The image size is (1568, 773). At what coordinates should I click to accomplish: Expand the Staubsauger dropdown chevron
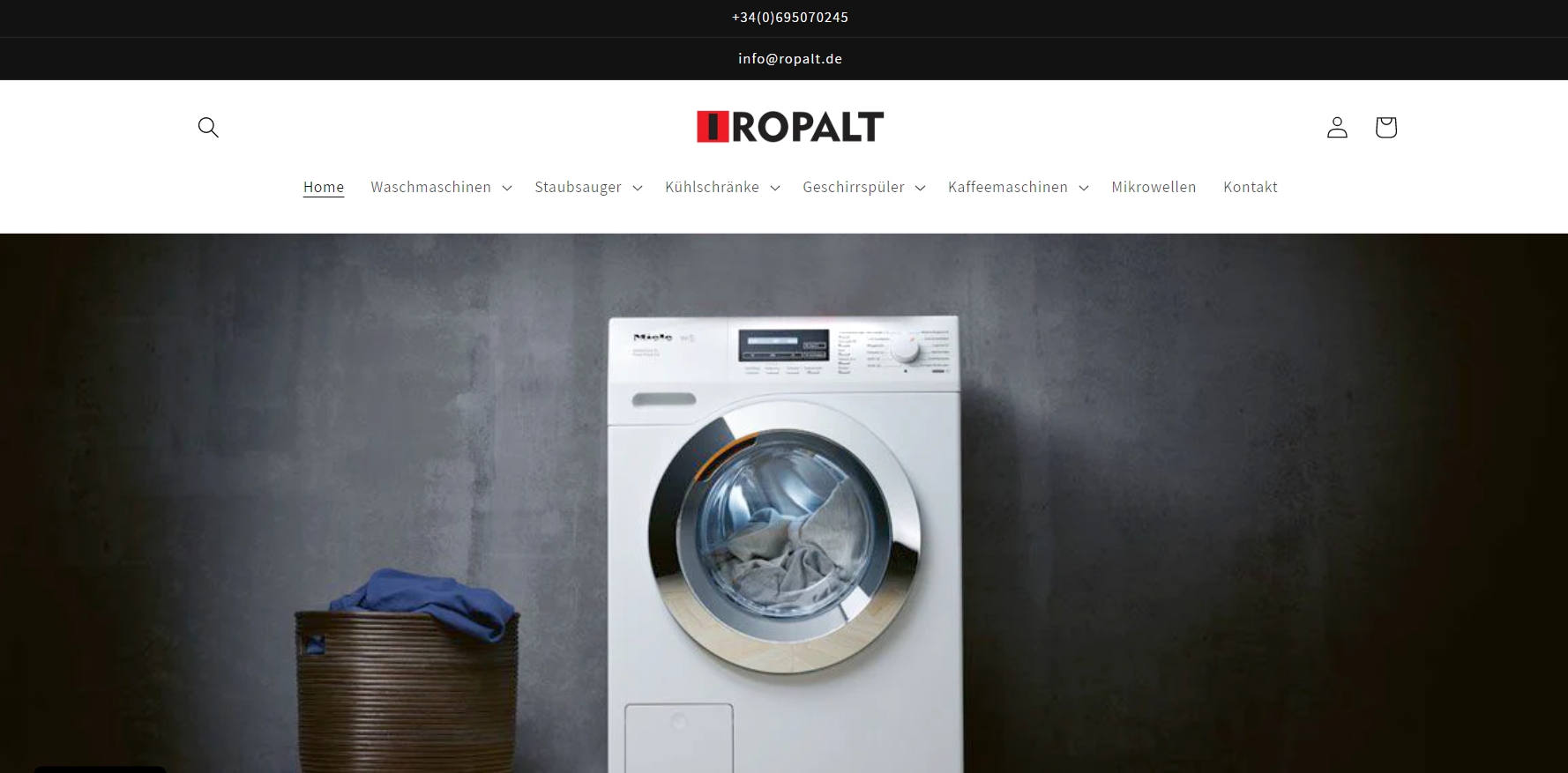pyautogui.click(x=638, y=188)
